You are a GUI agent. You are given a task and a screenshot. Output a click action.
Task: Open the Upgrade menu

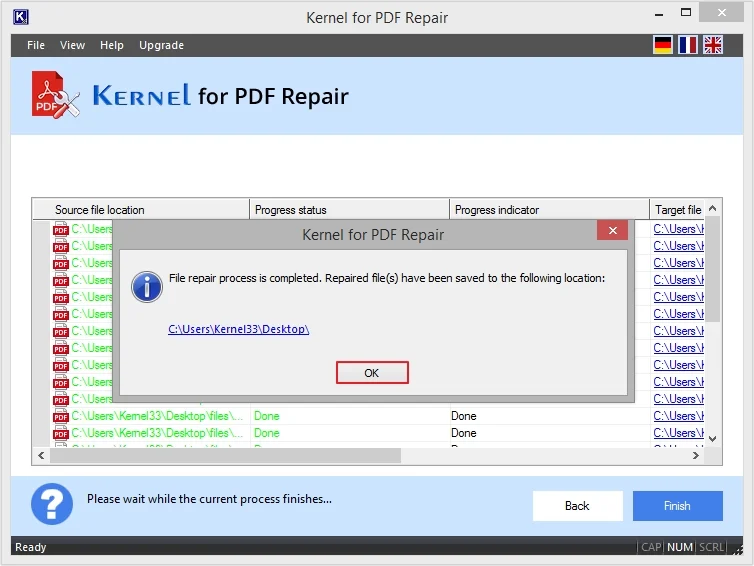162,45
